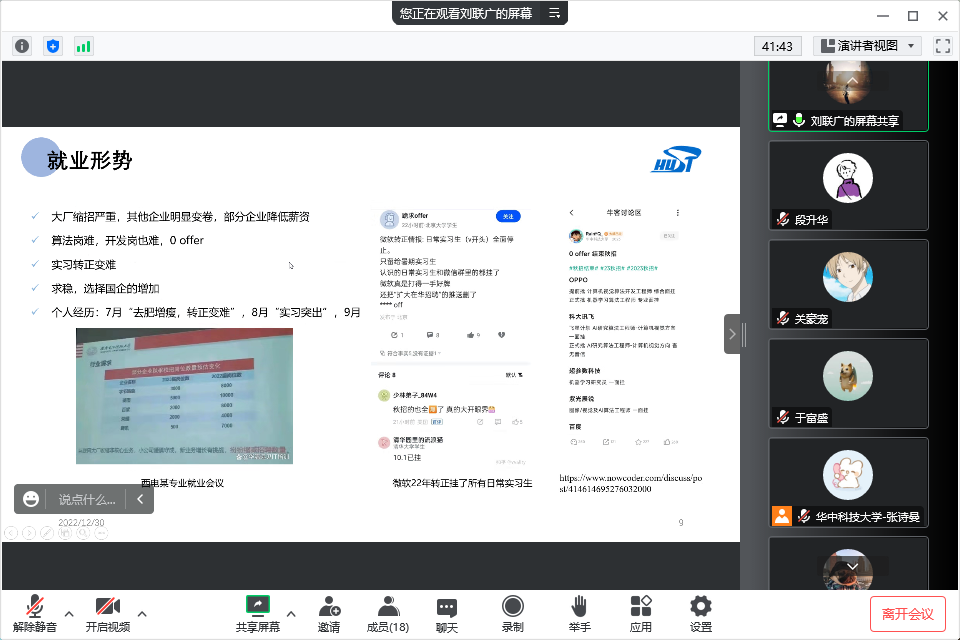Image resolution: width=960 pixels, height=640 pixels.
Task: Expand audio options arrow beside 解除静音
Action: click(69, 613)
